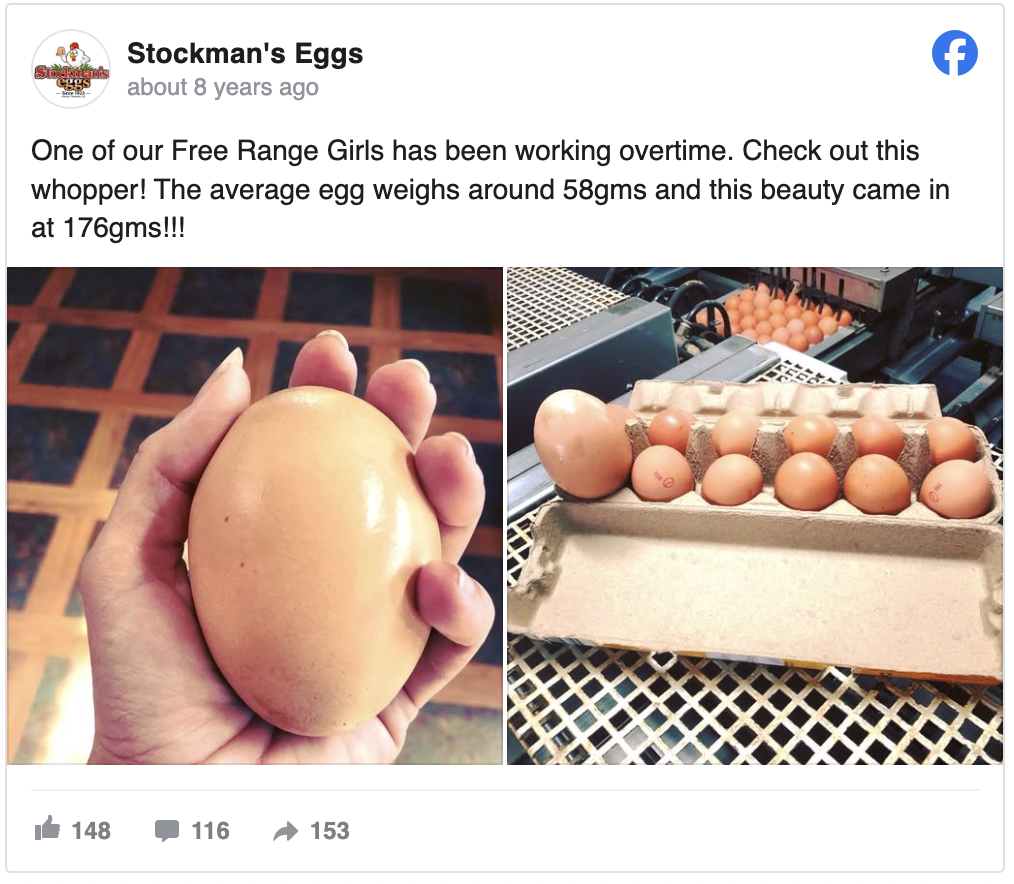
Task: Open the egg carton photo
Action: [x=754, y=516]
